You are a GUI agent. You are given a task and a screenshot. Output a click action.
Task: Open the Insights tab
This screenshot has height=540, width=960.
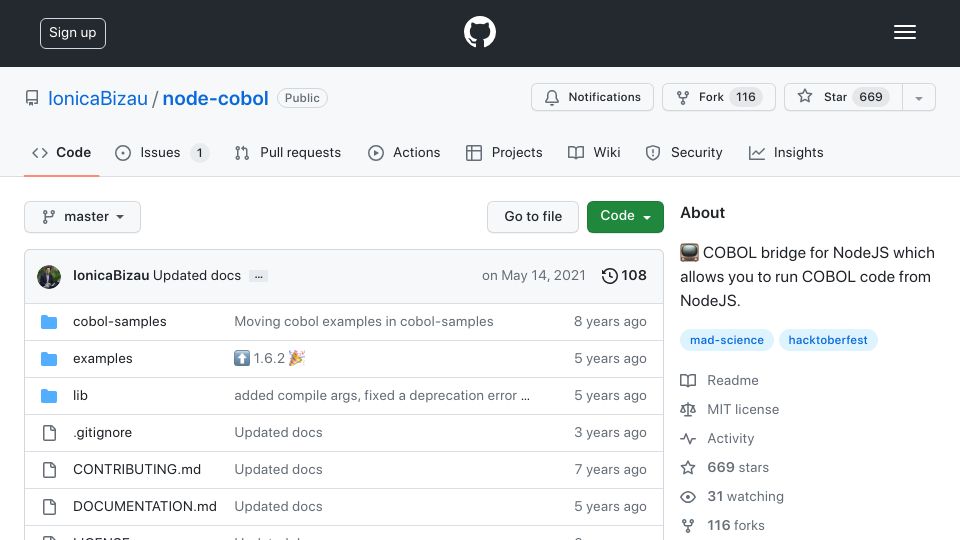pos(786,152)
